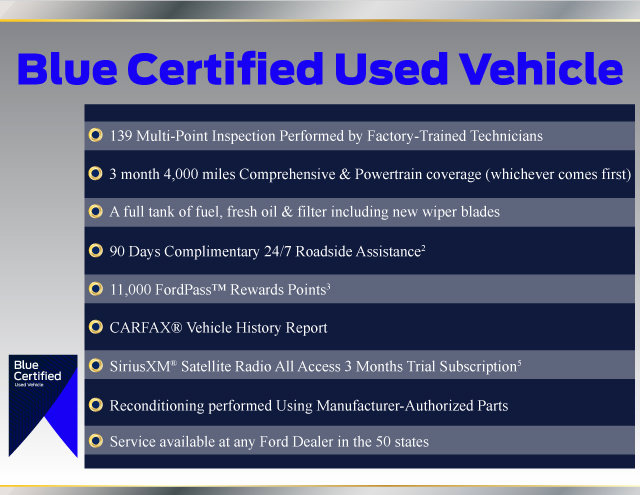Click the bullet beside Service available at any Ford Dealer
The image size is (640, 495).
point(96,441)
